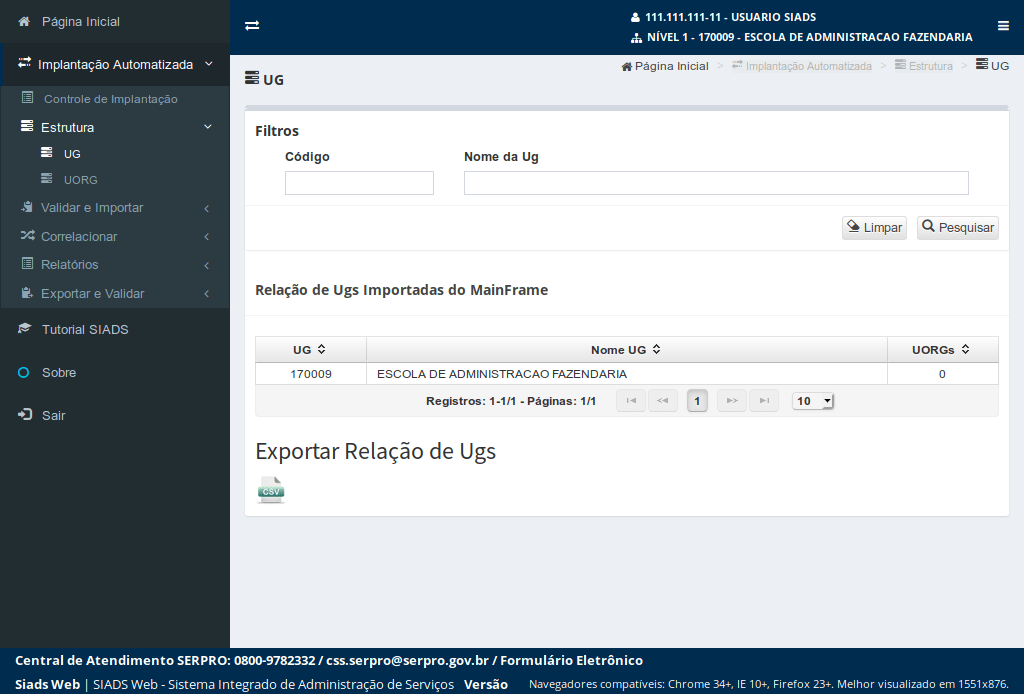Go to previous page of results

(663, 401)
